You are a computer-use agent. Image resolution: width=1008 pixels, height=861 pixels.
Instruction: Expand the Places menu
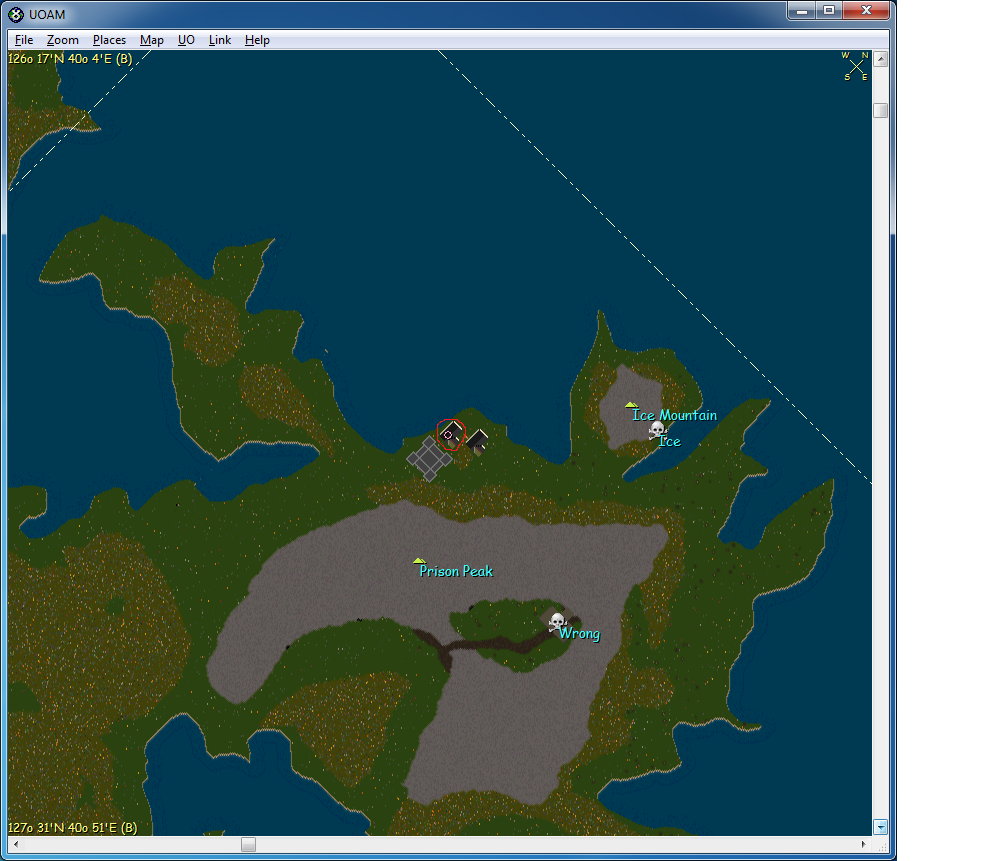[109, 40]
